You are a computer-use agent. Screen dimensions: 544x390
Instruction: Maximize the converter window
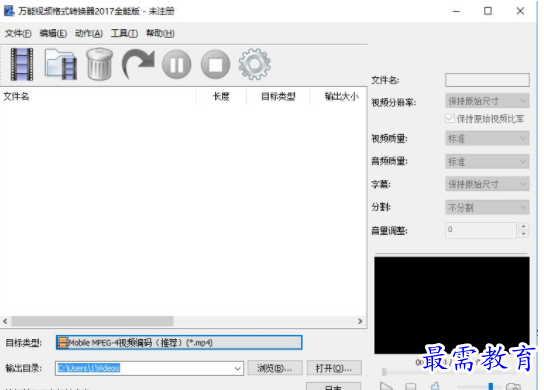pos(488,11)
